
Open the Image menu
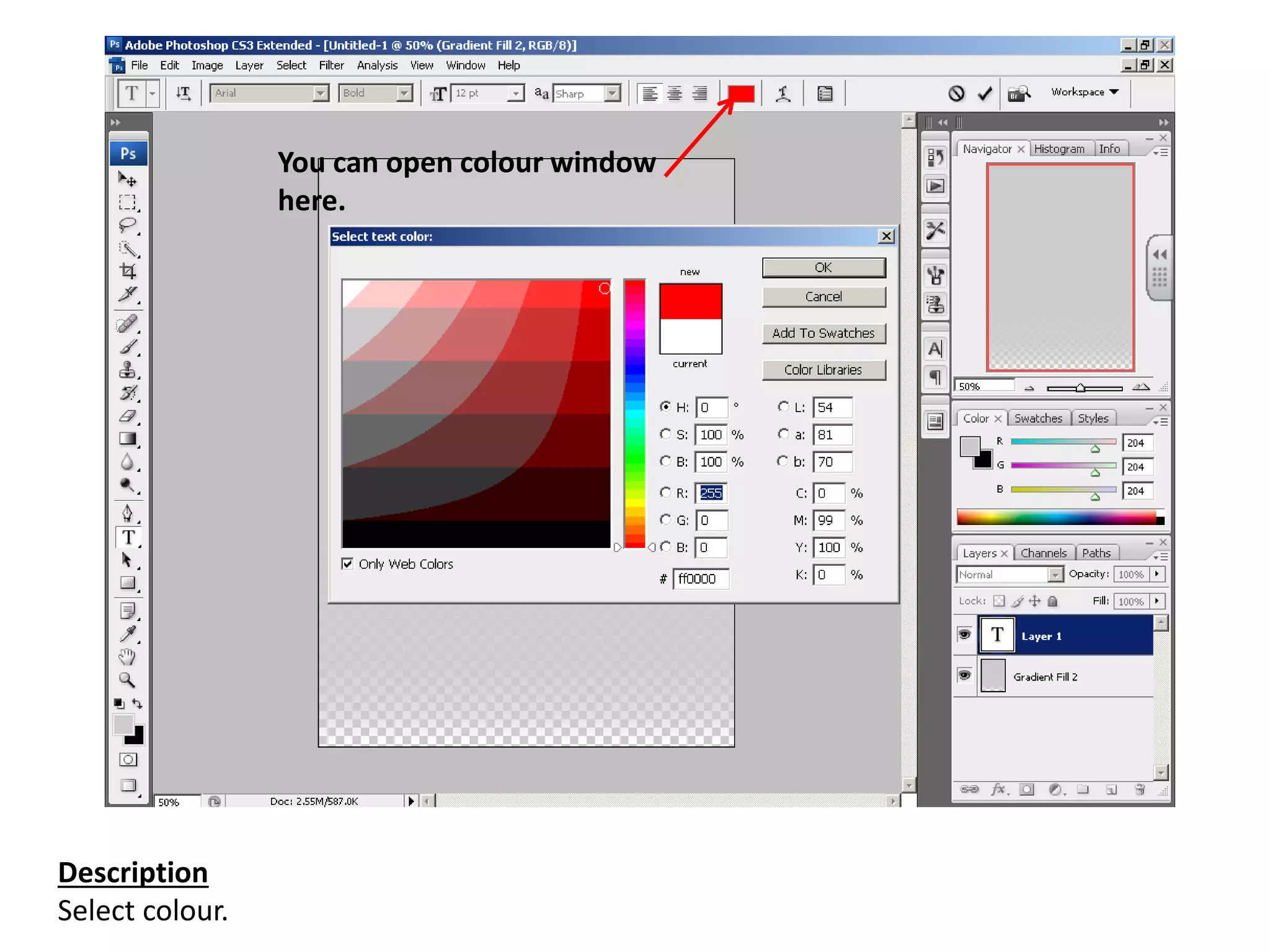pyautogui.click(x=207, y=65)
